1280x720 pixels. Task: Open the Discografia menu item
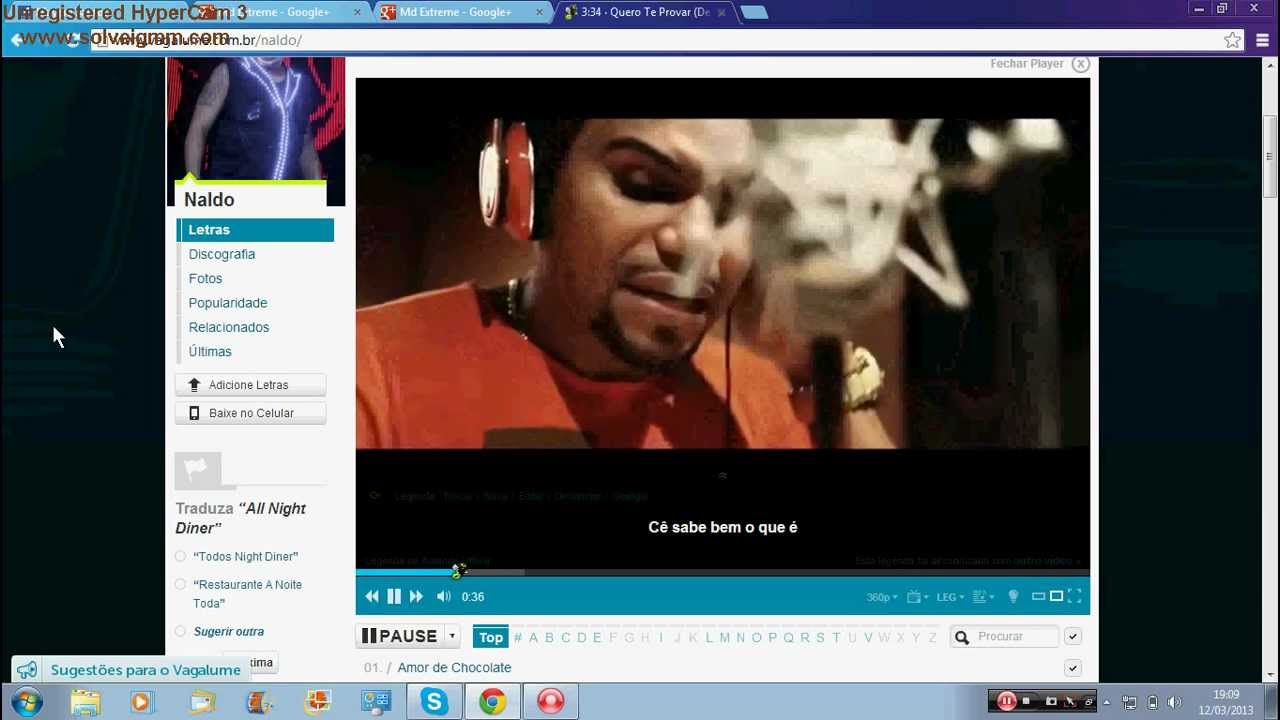tap(222, 254)
